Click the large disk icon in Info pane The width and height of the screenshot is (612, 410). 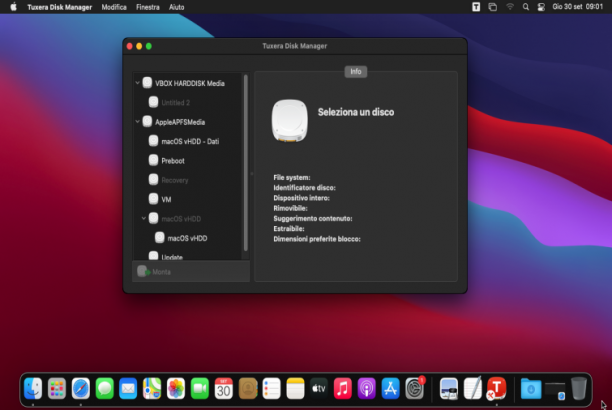coord(290,120)
